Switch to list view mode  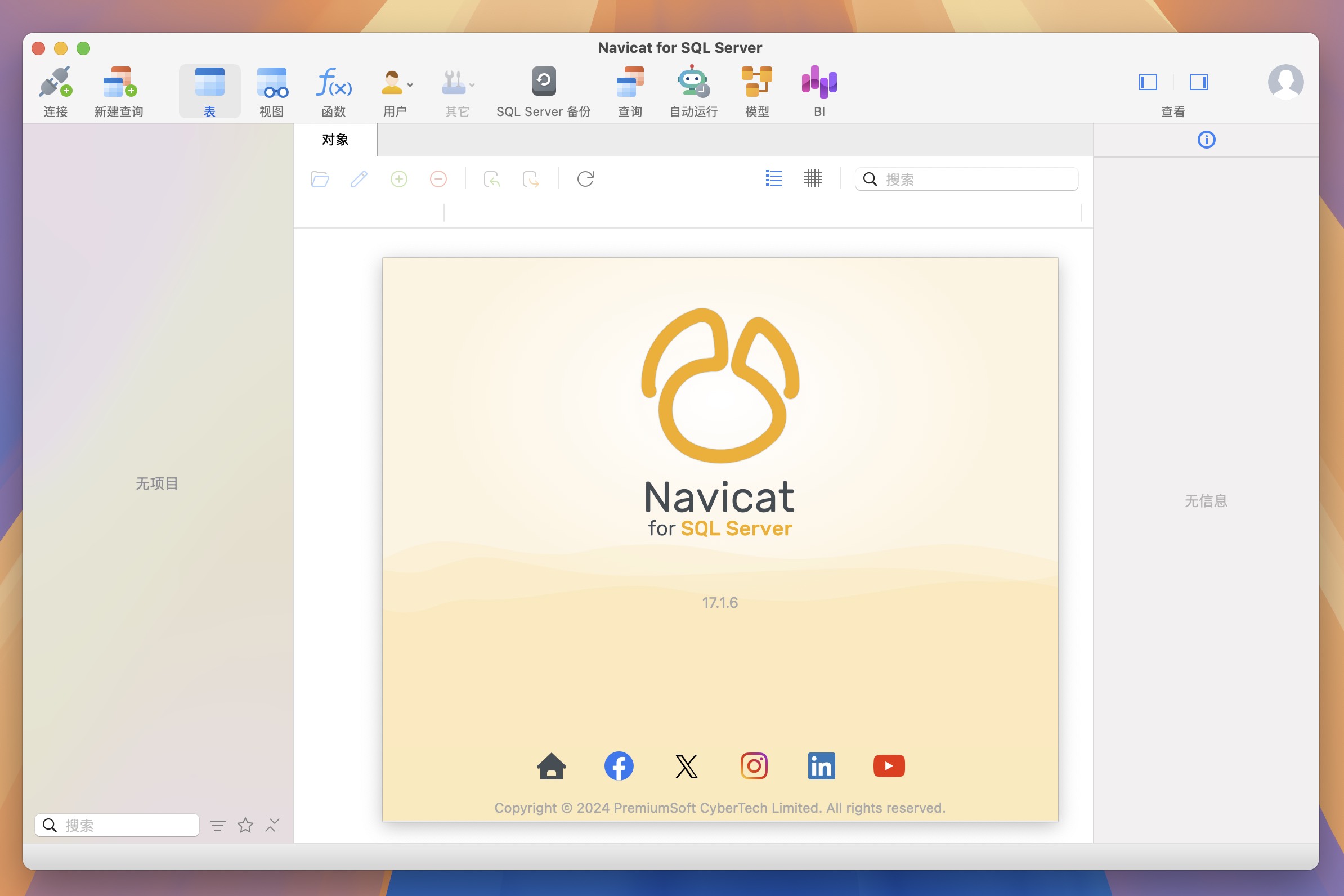(x=774, y=178)
